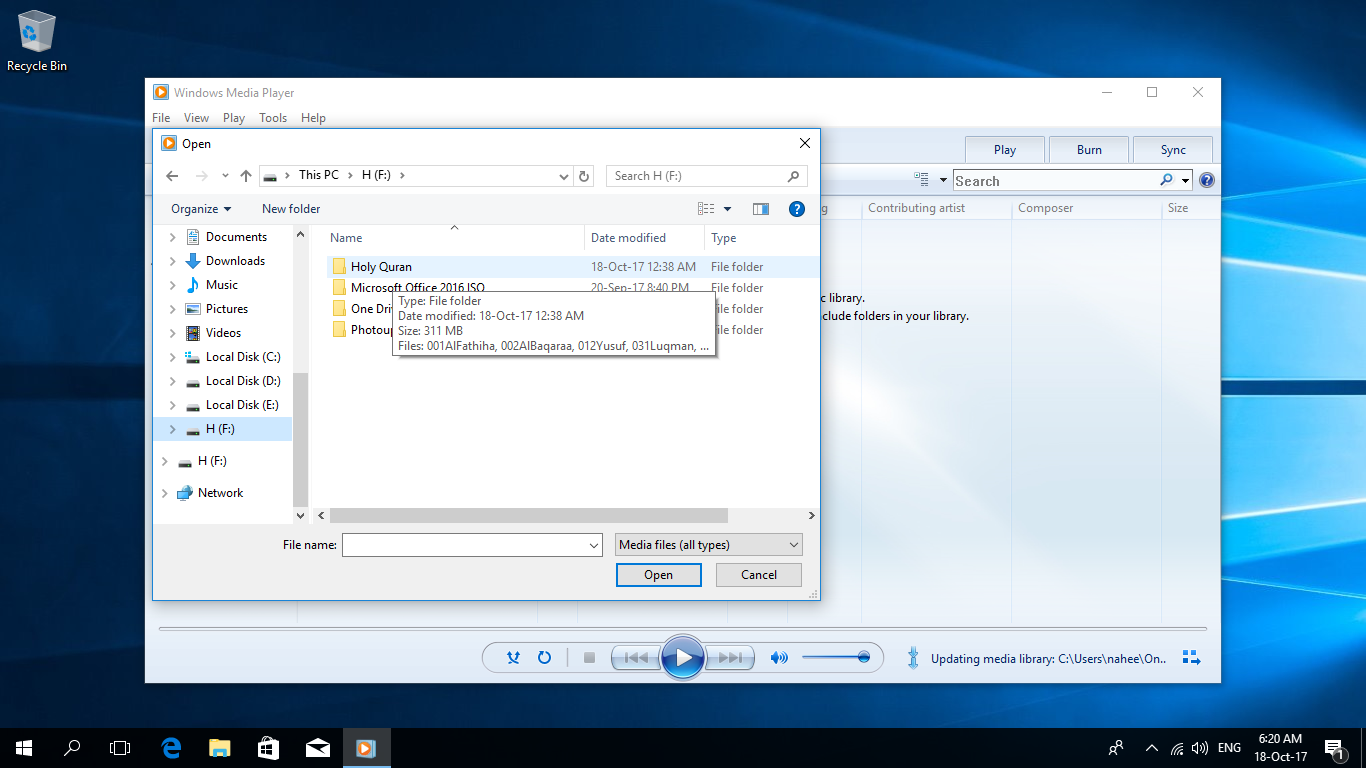Open the File menu in Media Player

click(161, 118)
